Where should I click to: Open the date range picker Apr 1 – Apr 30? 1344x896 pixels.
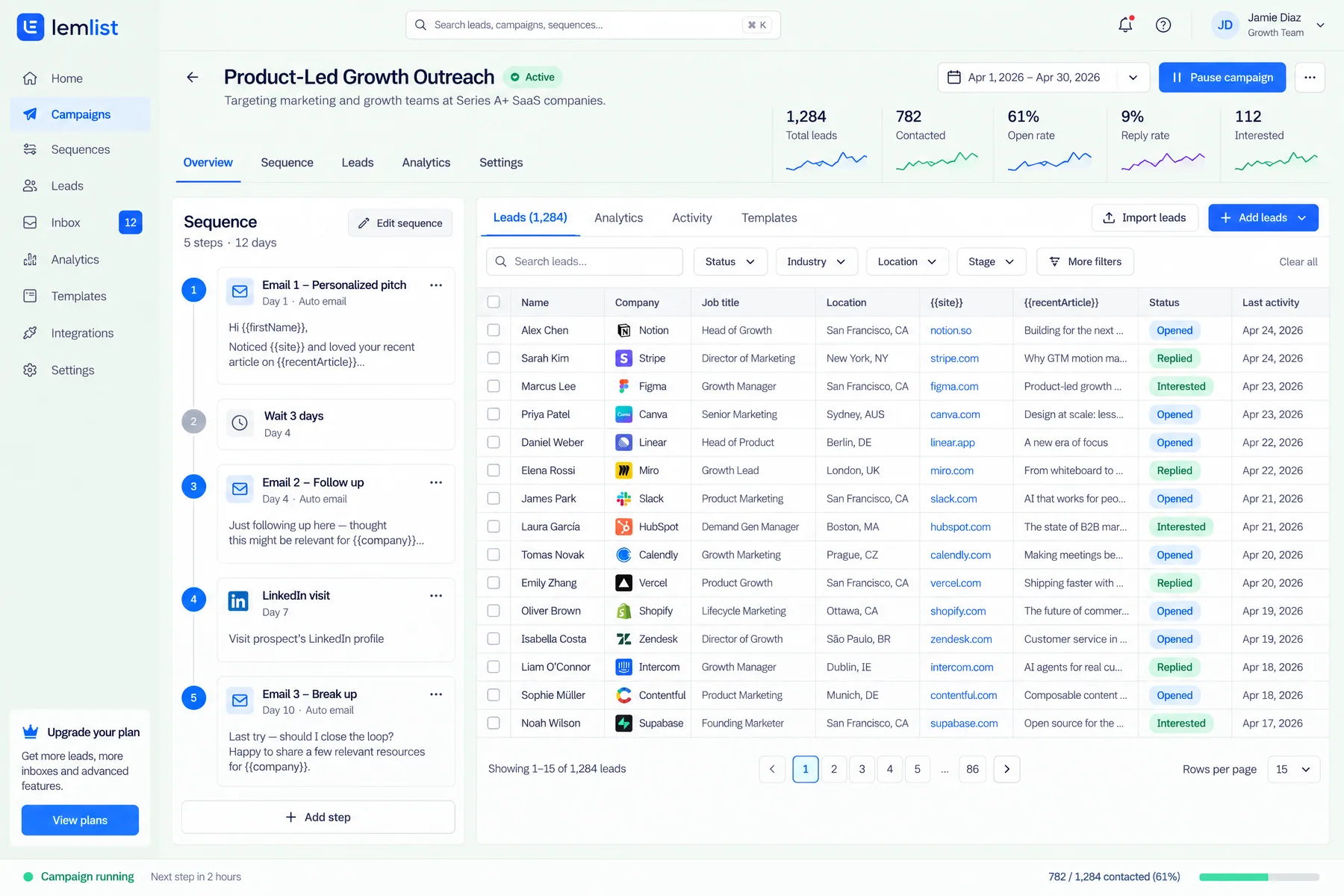pyautogui.click(x=1043, y=78)
